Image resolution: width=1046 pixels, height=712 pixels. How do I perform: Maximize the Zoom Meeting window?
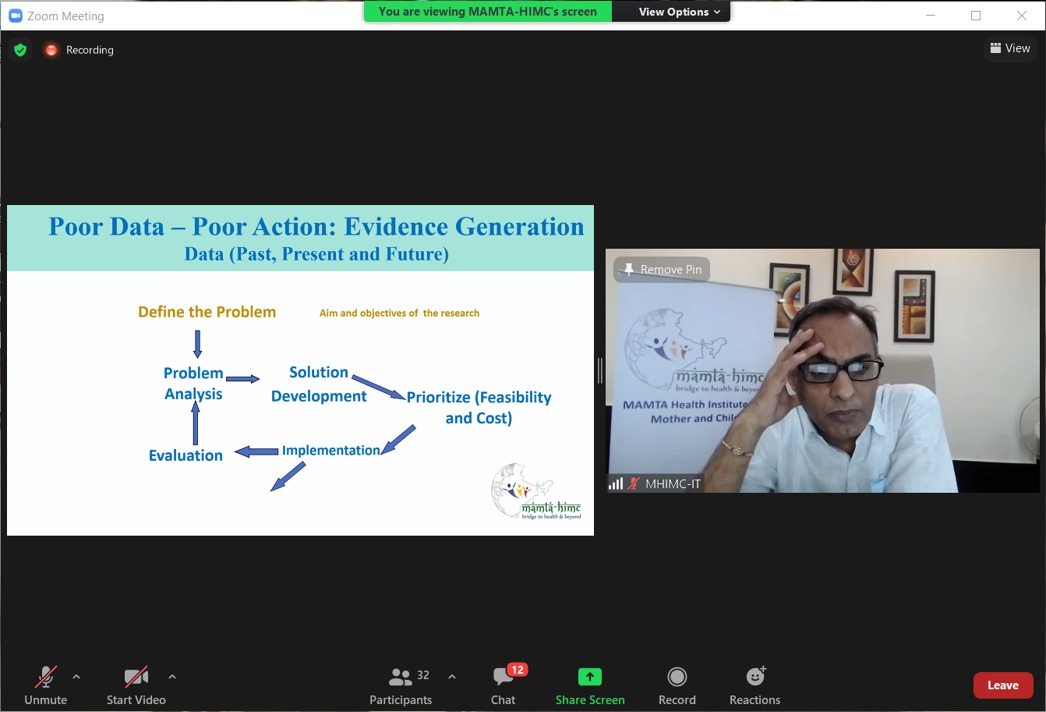coord(975,15)
